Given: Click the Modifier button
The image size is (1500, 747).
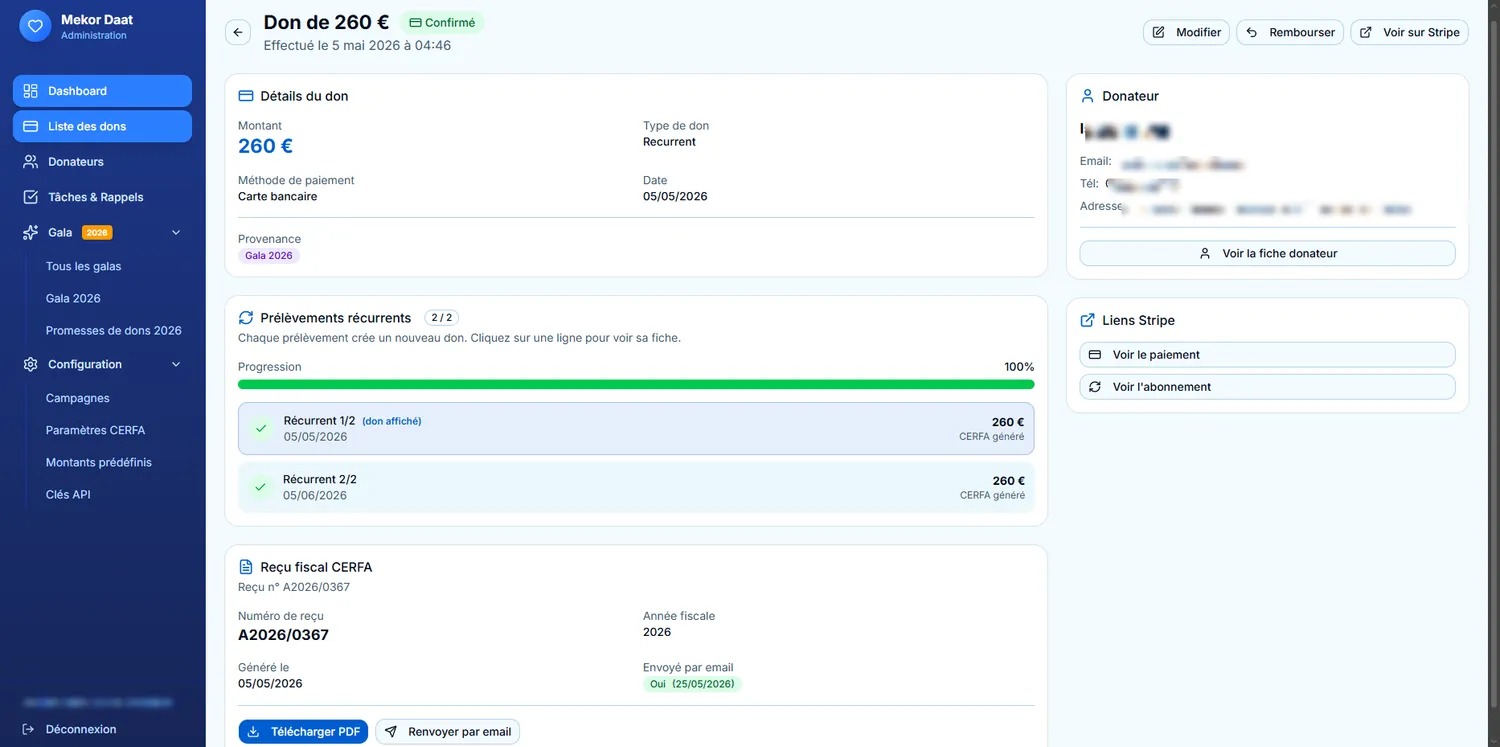Looking at the screenshot, I should (1186, 32).
